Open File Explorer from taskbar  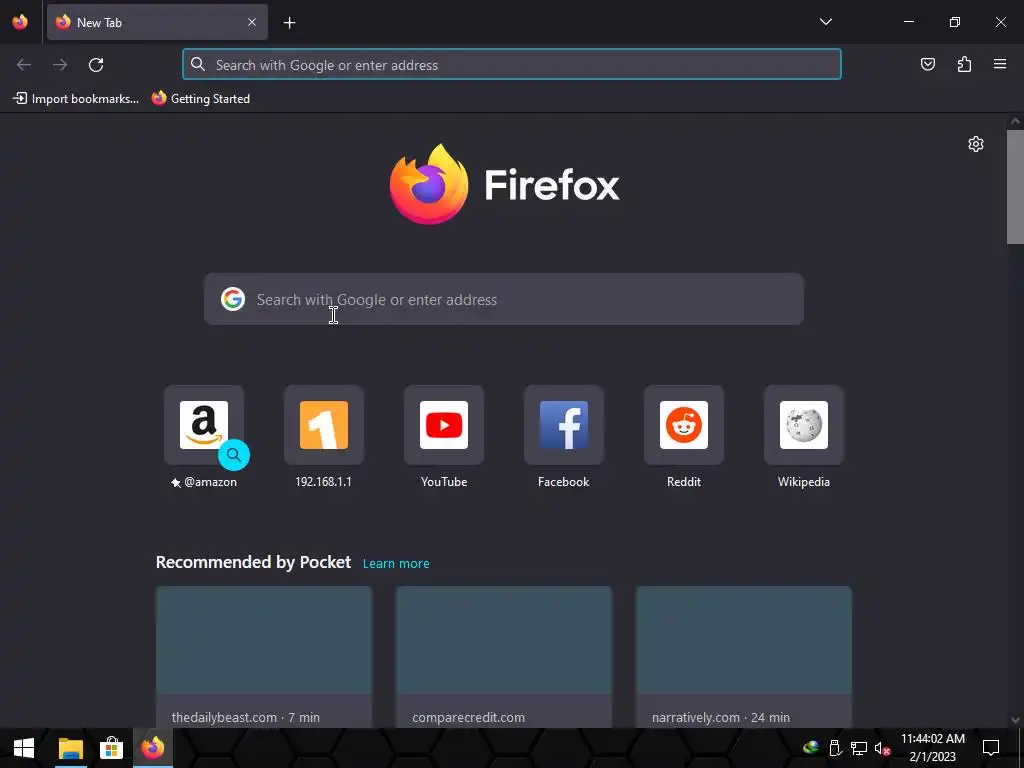71,748
